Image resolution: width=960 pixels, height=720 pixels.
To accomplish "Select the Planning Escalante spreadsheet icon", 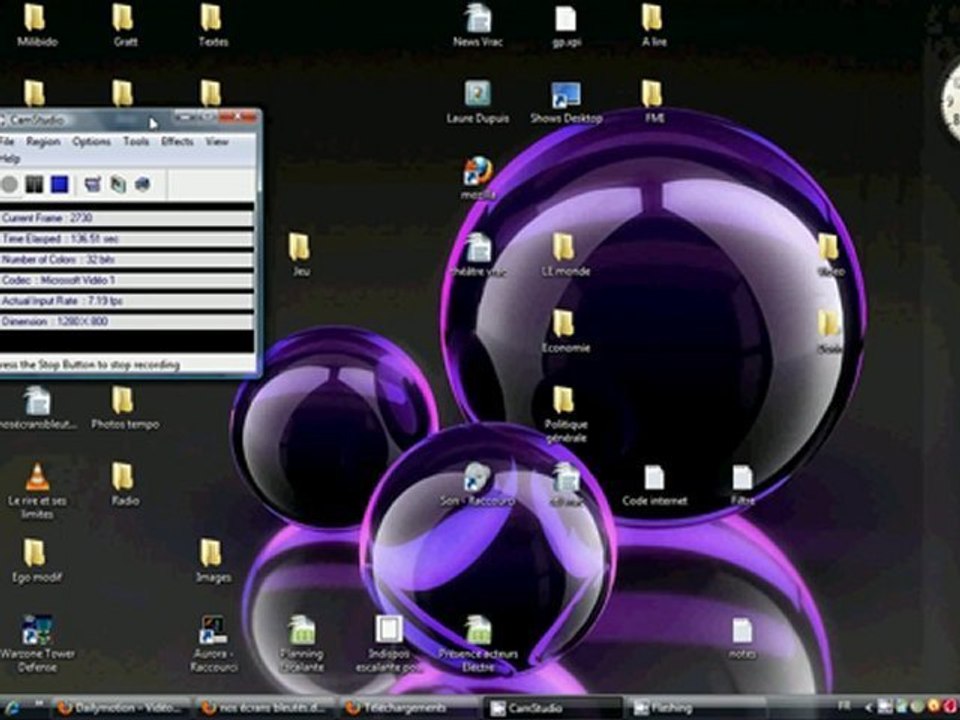I will pyautogui.click(x=301, y=631).
